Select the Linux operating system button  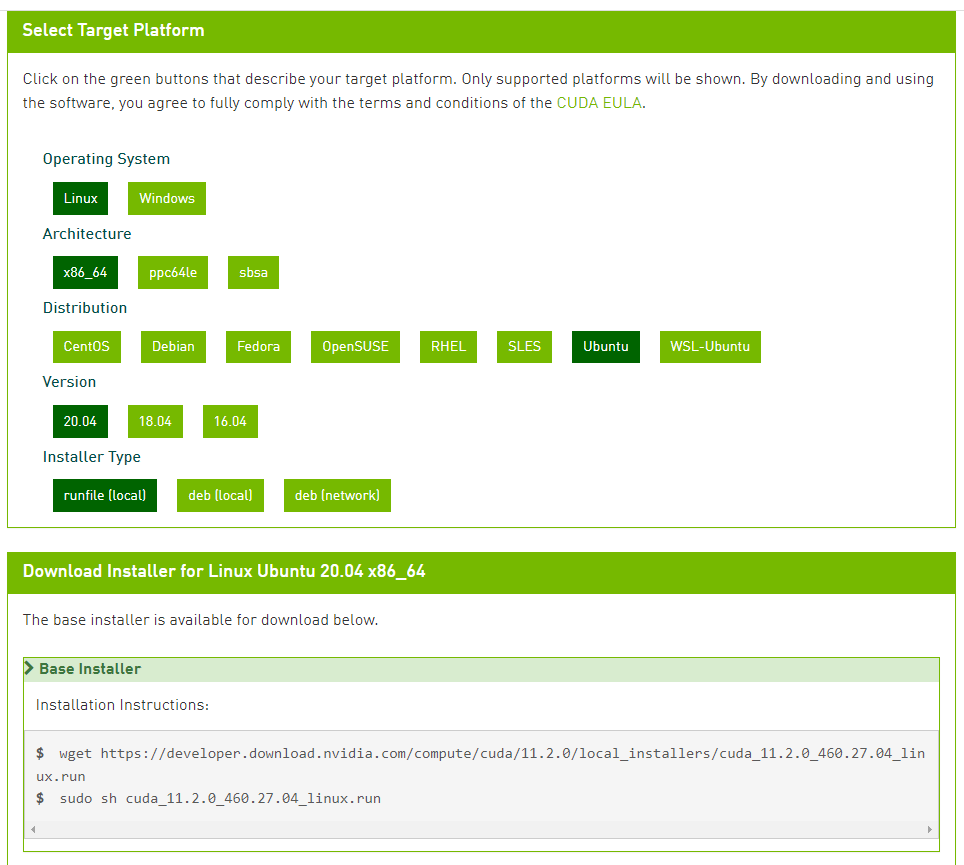click(81, 199)
